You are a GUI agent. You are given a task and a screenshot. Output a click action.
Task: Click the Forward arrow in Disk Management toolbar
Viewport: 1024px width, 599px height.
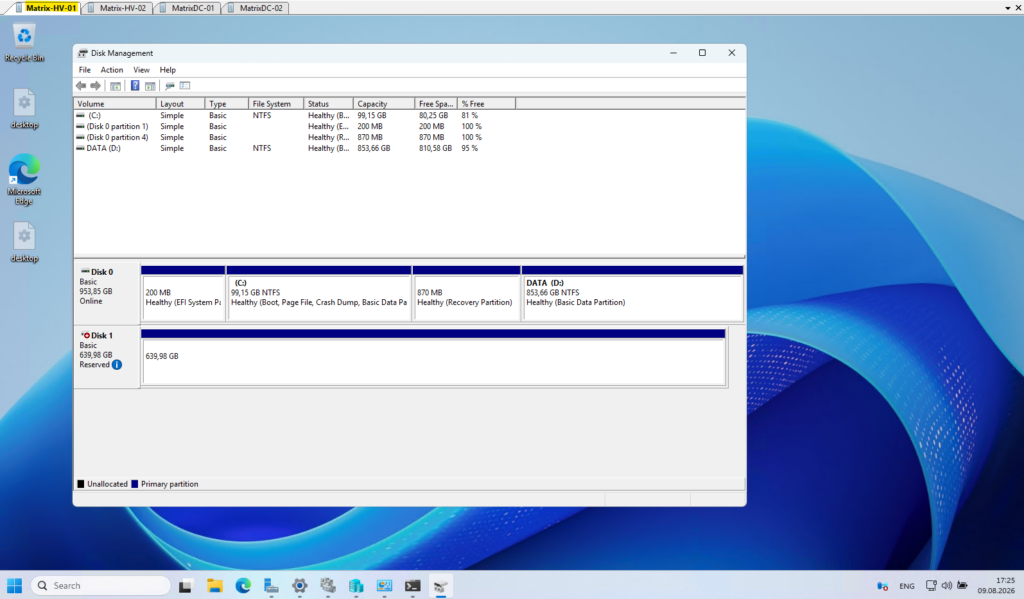click(96, 86)
